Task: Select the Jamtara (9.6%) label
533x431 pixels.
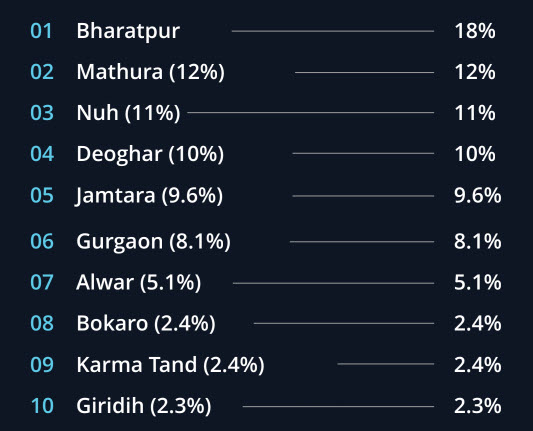Action: pyautogui.click(x=149, y=195)
